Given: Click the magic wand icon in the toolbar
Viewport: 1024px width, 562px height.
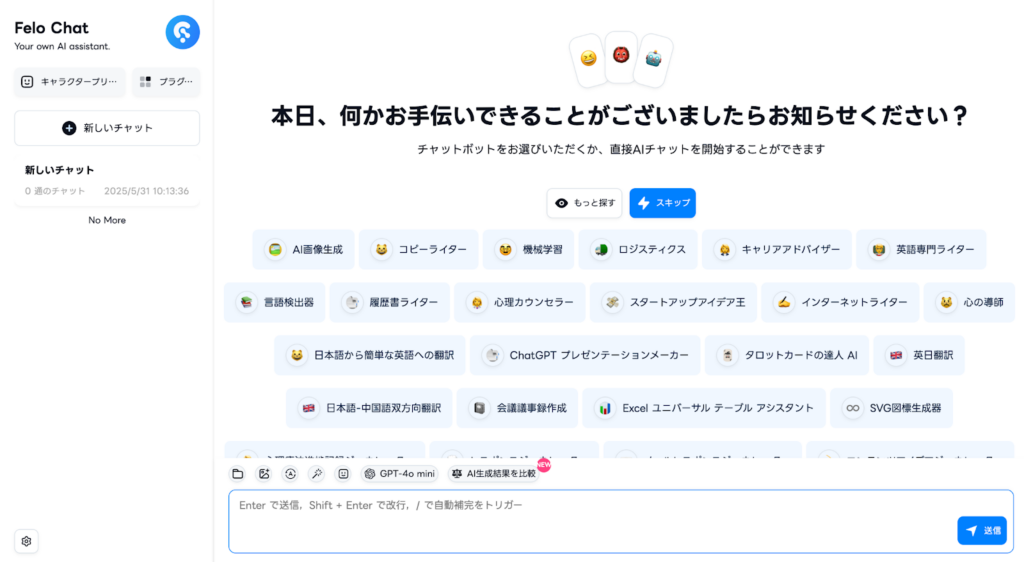Looking at the screenshot, I should coord(317,474).
